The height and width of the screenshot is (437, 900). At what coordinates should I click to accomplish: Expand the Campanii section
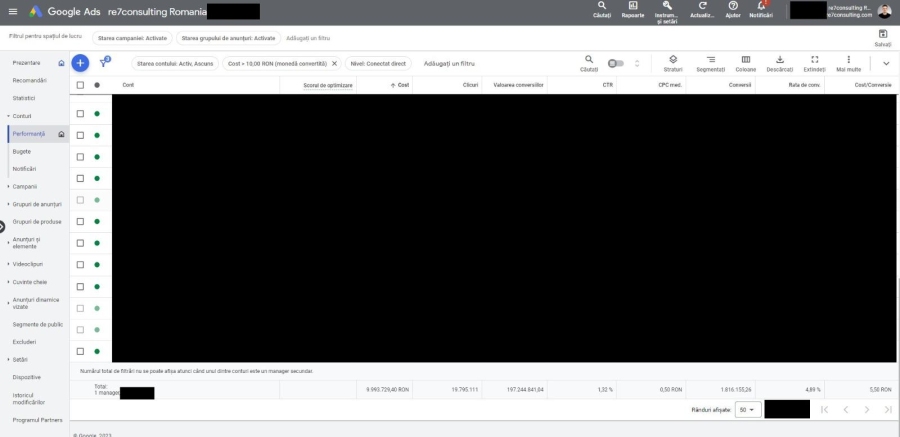pos(8,187)
